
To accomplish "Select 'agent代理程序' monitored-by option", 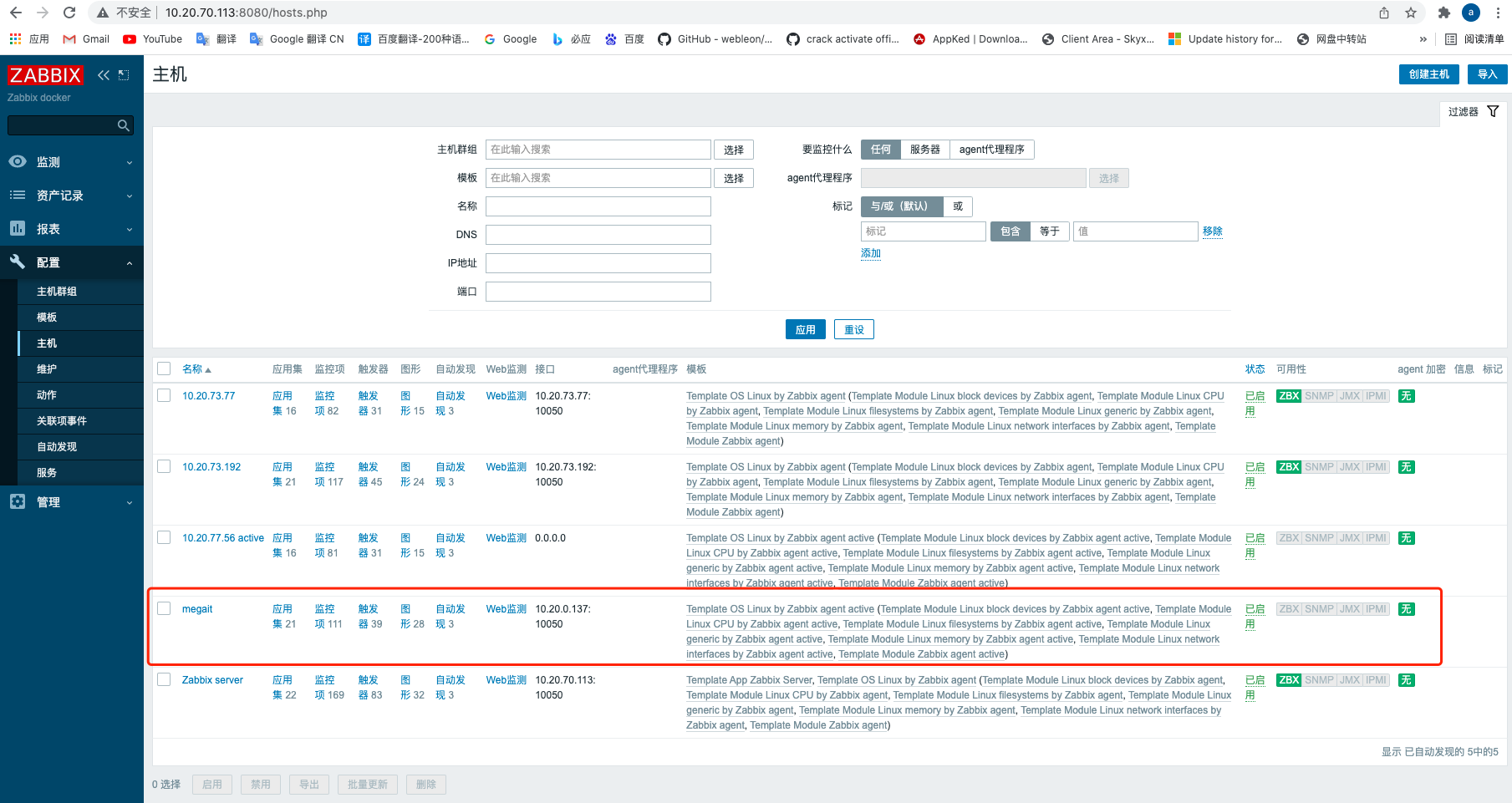I will tap(992, 150).
